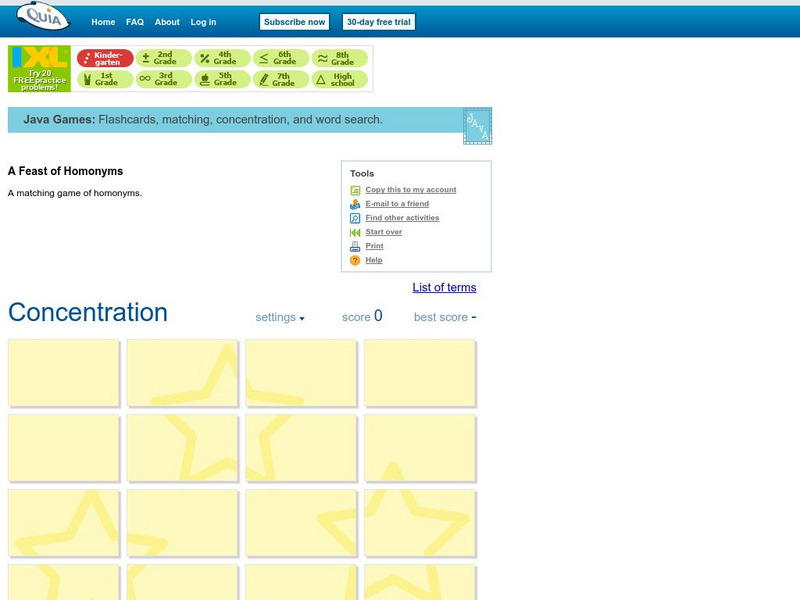The width and height of the screenshot is (800, 600).
Task: Open the About page
Action: coord(167,22)
